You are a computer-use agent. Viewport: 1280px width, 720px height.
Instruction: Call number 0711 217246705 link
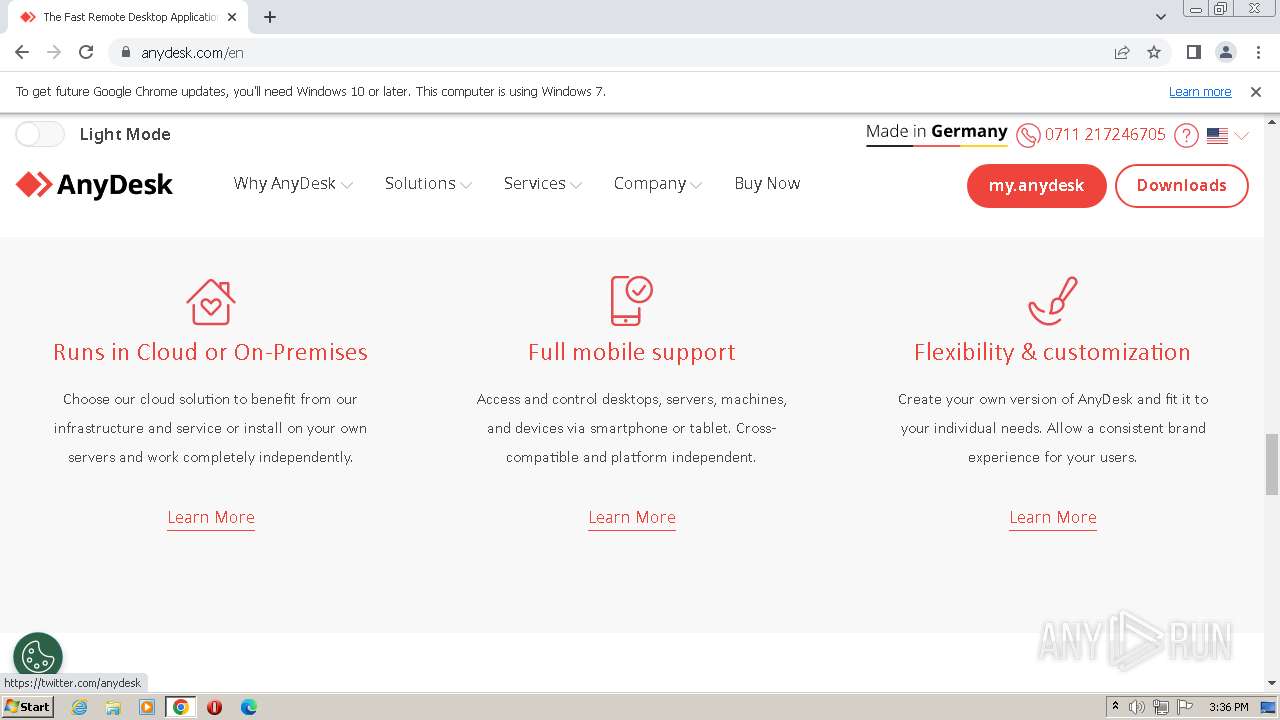click(1105, 135)
